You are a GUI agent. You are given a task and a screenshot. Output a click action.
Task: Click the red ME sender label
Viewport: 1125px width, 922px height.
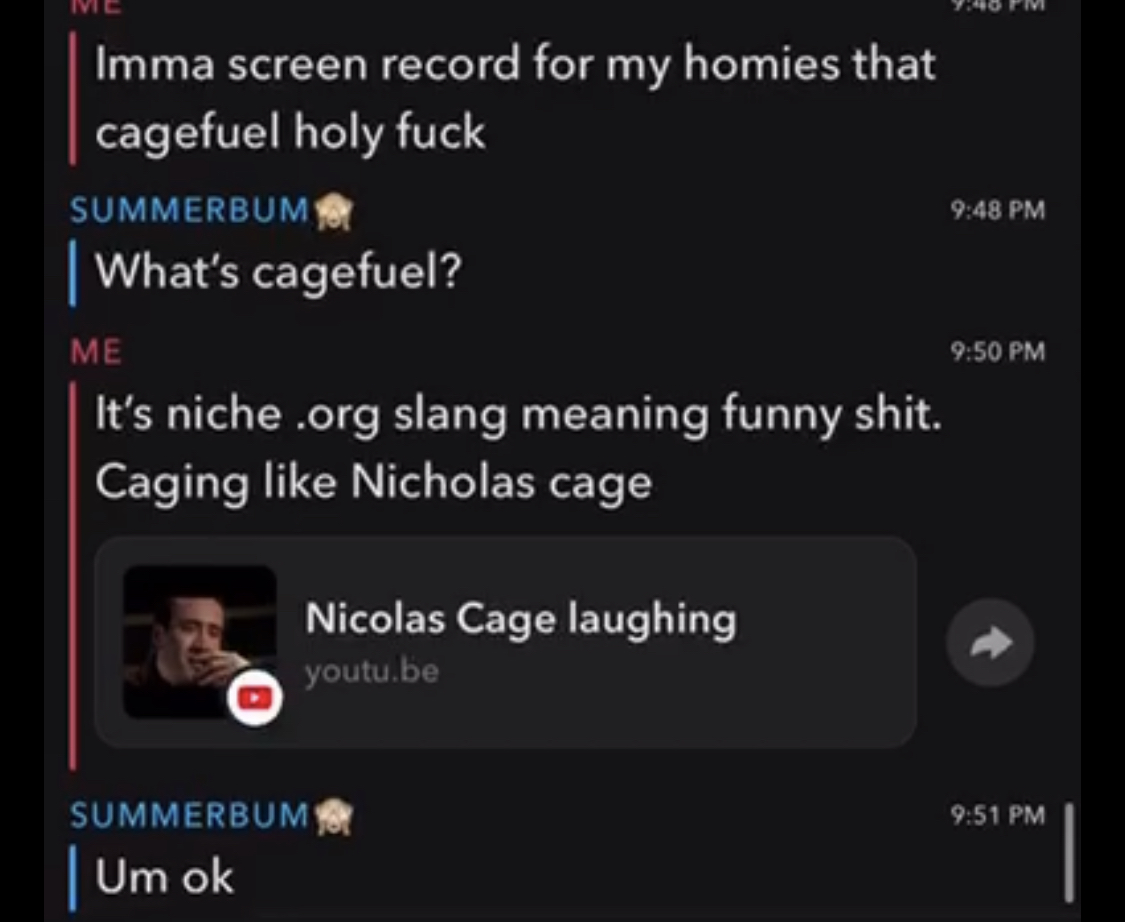(96, 352)
